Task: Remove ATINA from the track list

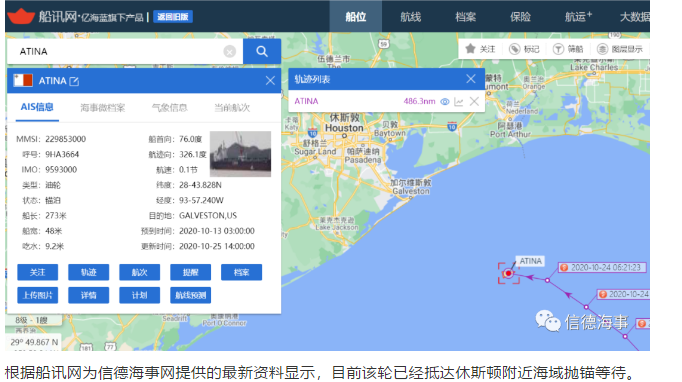Action: coord(474,101)
